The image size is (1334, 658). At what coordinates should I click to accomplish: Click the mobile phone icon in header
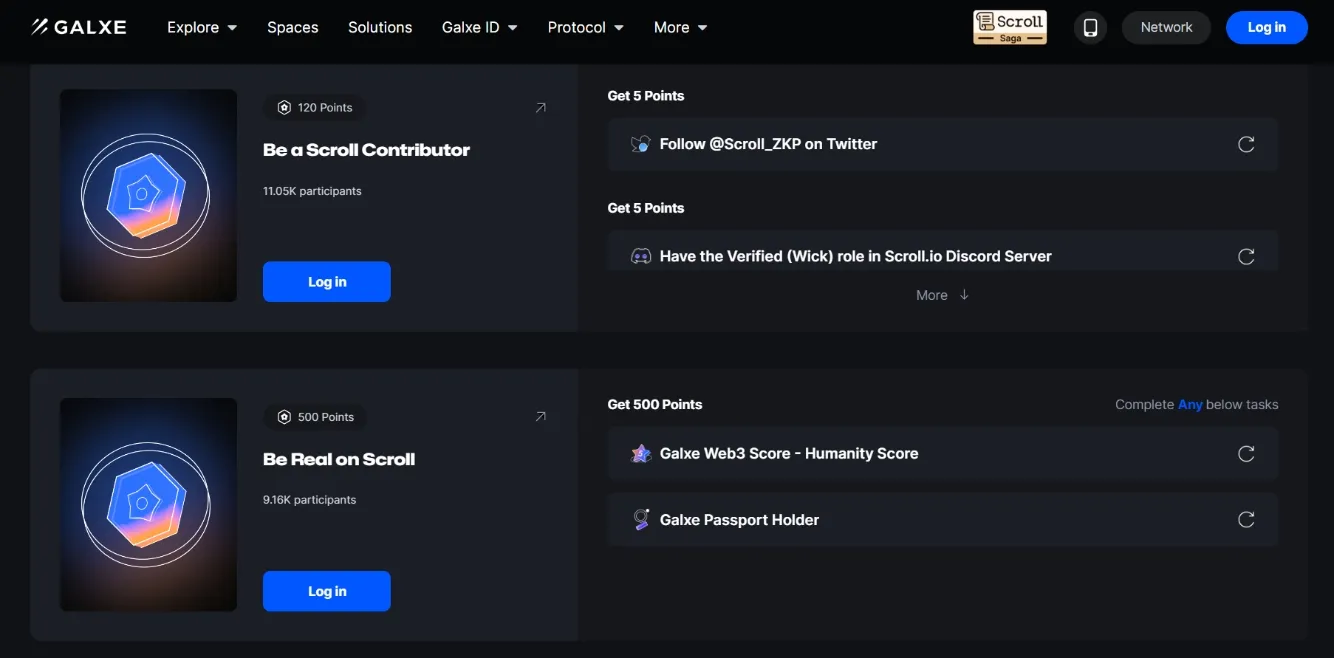click(1090, 28)
